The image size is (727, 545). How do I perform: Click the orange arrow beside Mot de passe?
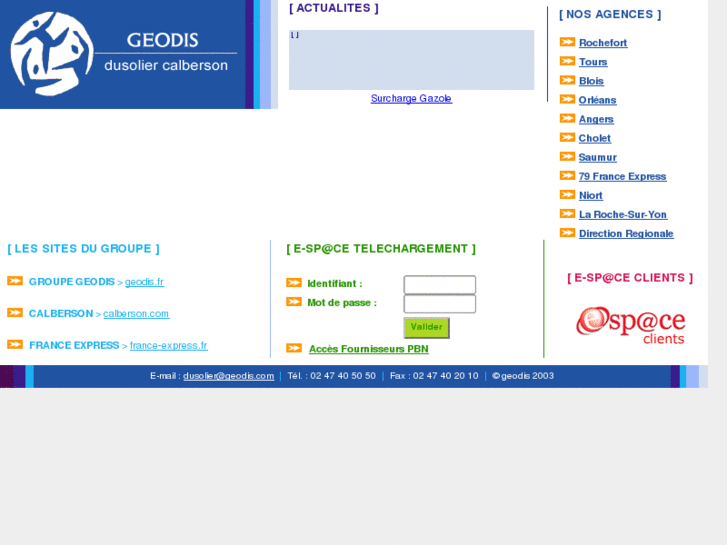(294, 302)
